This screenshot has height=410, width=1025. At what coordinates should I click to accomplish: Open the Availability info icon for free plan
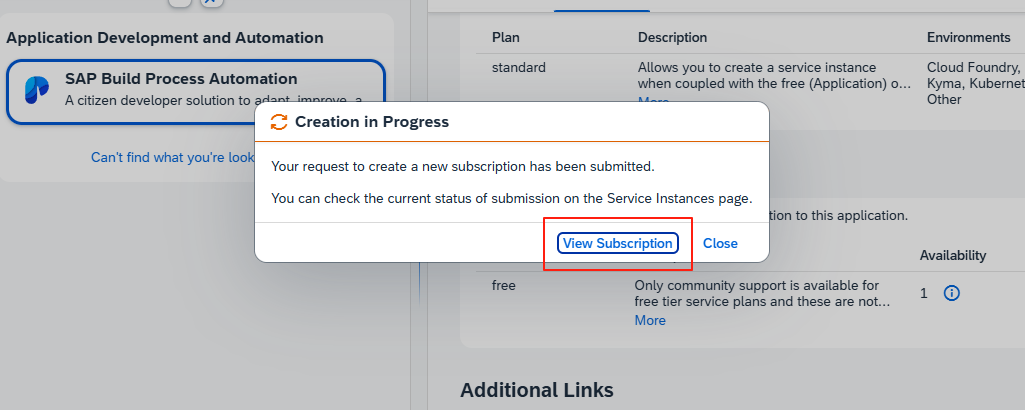(x=952, y=294)
